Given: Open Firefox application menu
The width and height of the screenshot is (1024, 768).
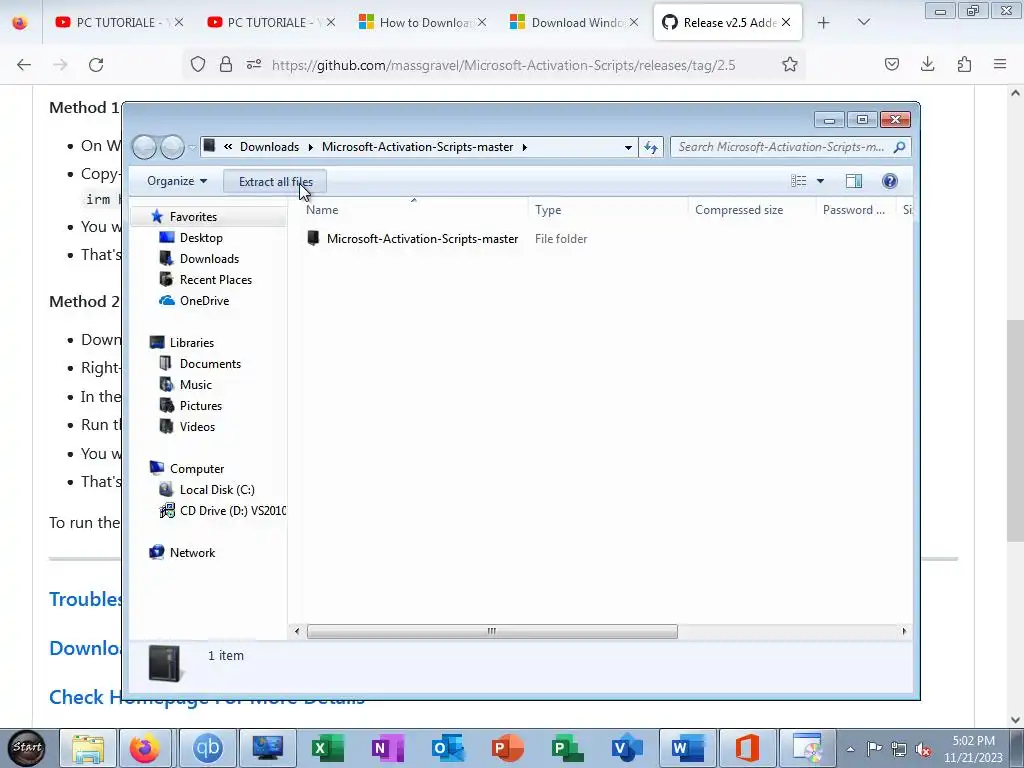Looking at the screenshot, I should [1000, 64].
